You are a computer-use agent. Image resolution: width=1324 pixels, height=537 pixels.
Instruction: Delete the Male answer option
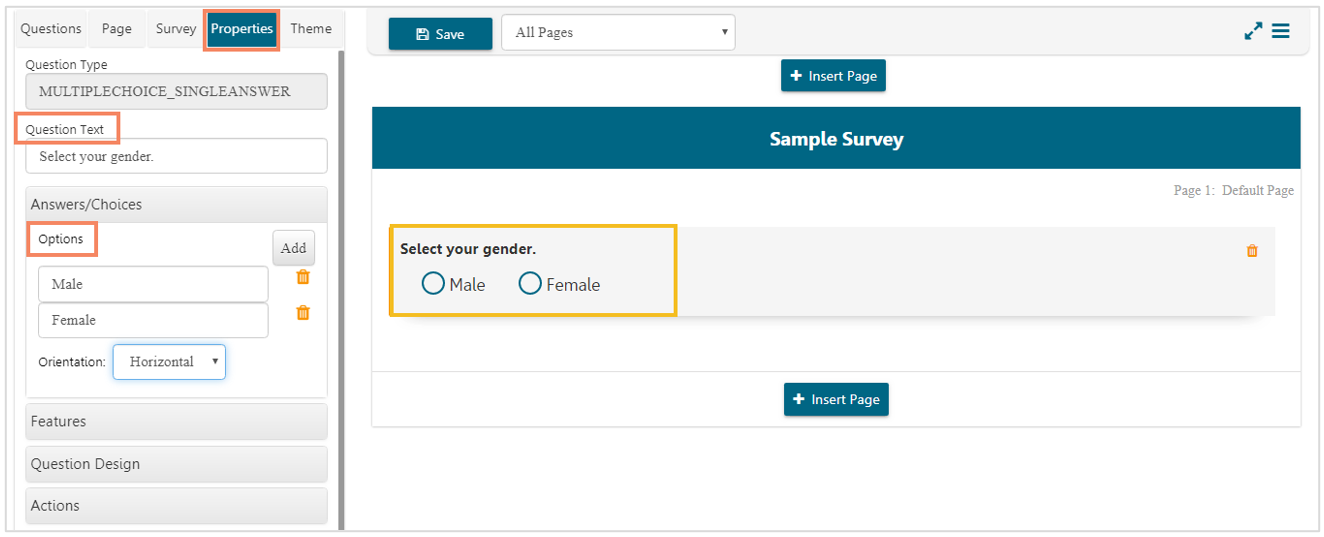[303, 278]
